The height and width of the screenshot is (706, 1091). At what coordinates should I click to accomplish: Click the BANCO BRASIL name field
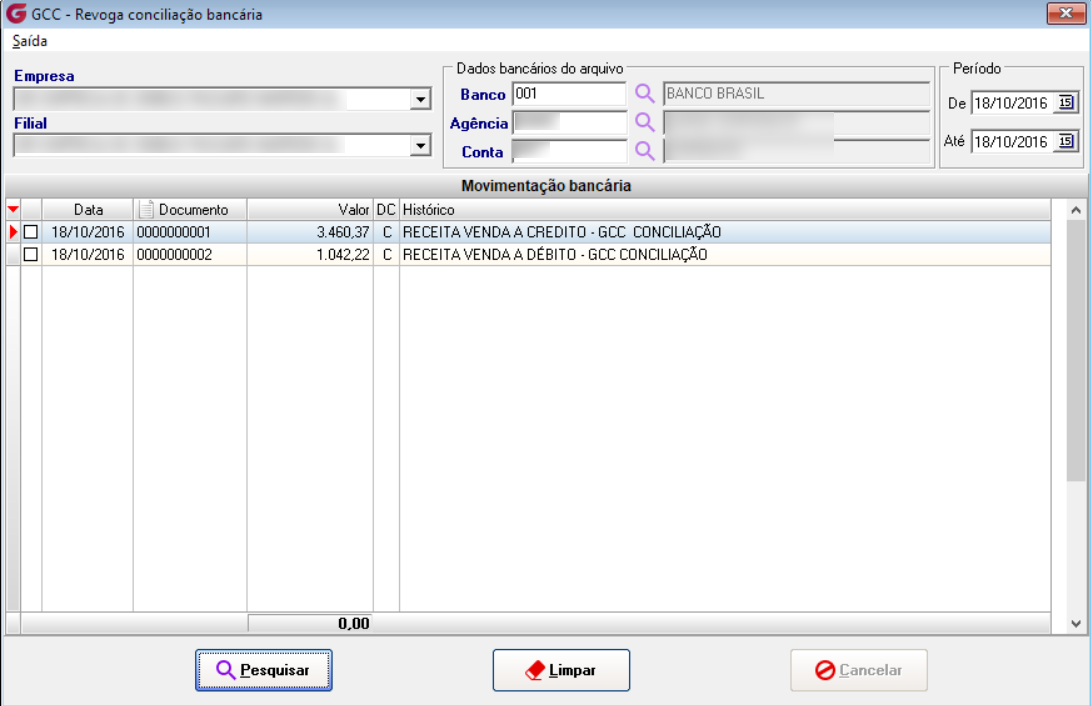(x=797, y=94)
